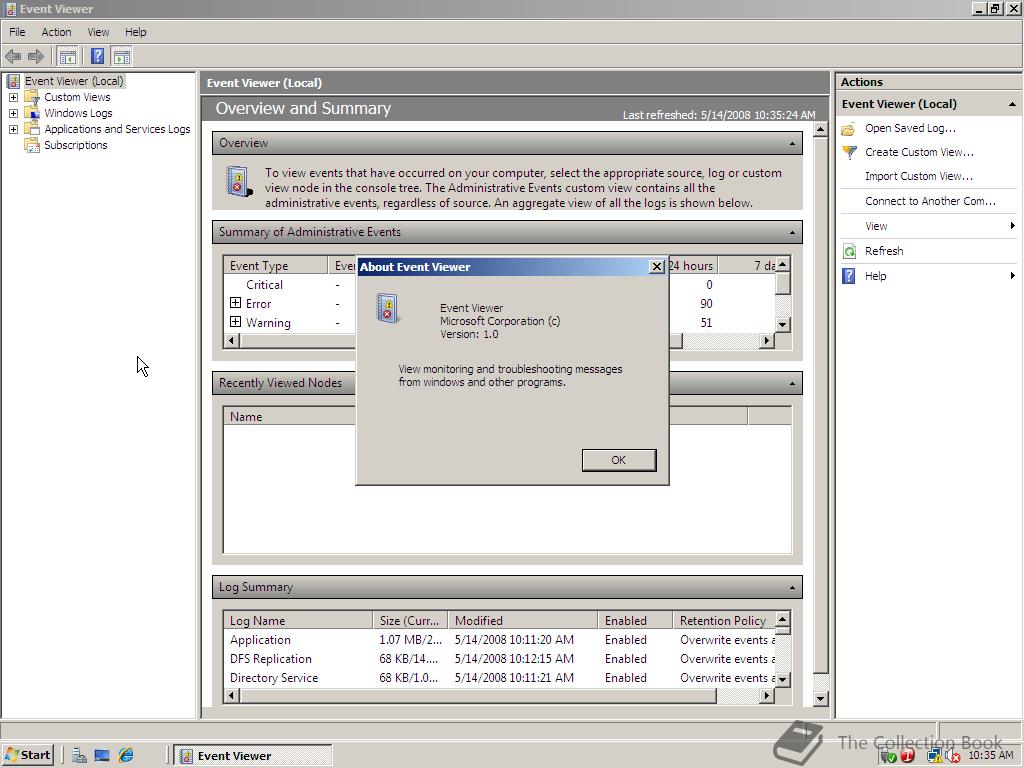Click the Back arrow toolbar icon

[13, 57]
